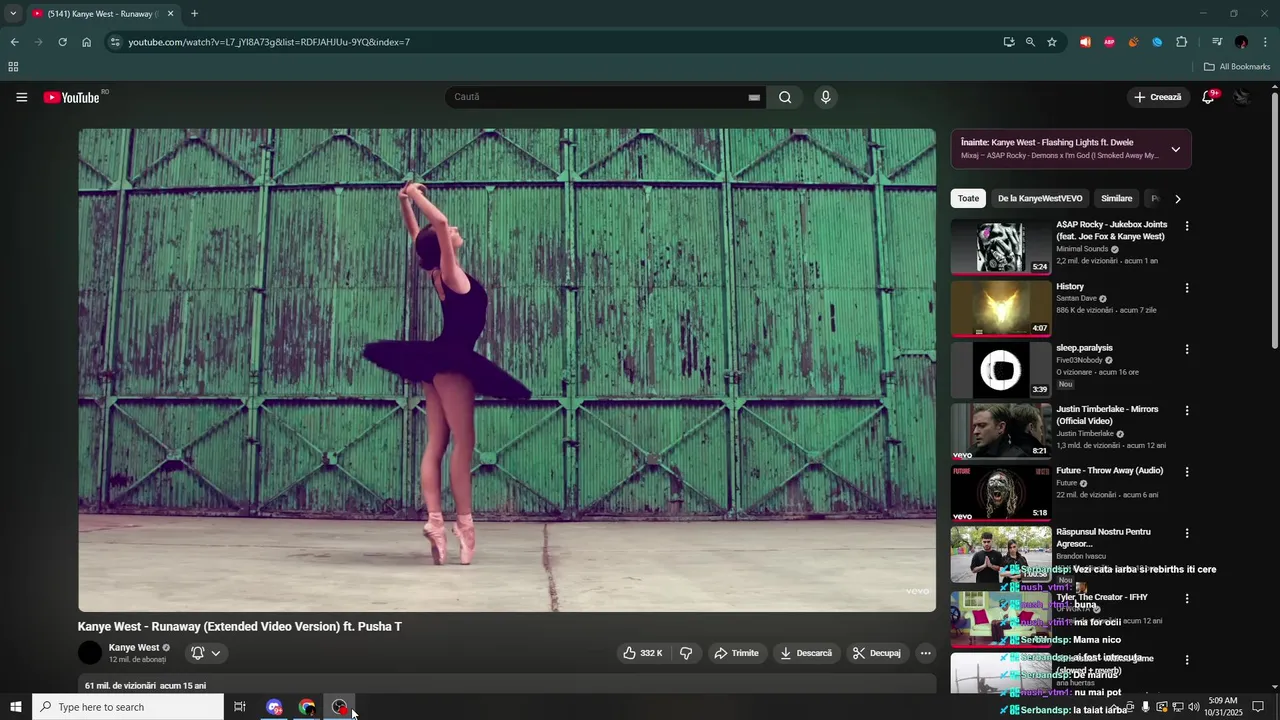Open Windows Start menu
The image size is (1280, 720).
16,707
